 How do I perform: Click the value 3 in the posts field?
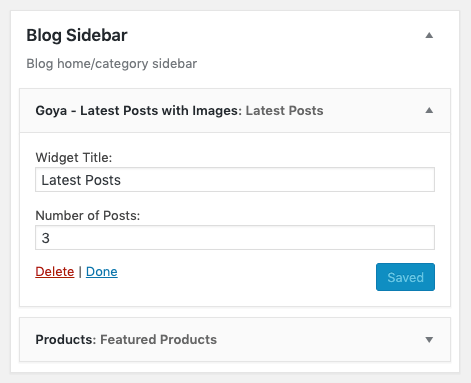pyautogui.click(x=46, y=238)
